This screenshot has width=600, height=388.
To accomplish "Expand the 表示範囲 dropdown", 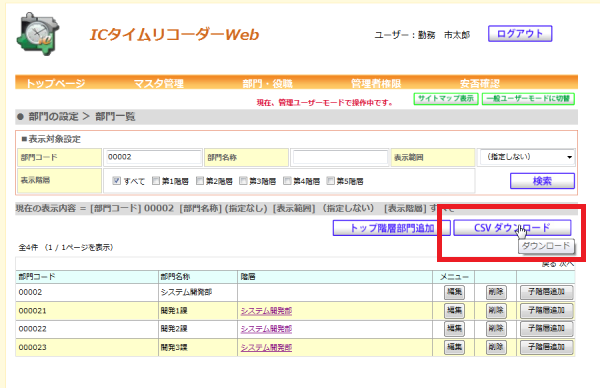I will click(527, 157).
